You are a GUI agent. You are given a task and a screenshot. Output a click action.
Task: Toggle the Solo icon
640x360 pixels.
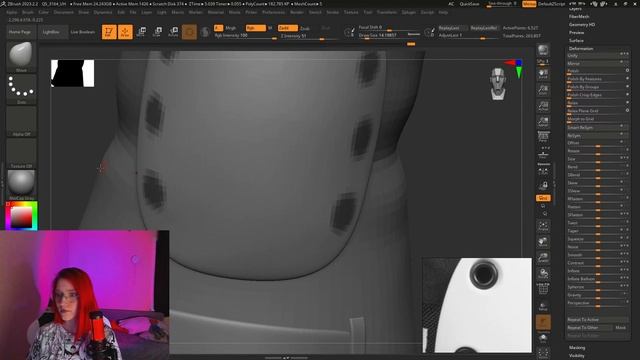tap(543, 338)
